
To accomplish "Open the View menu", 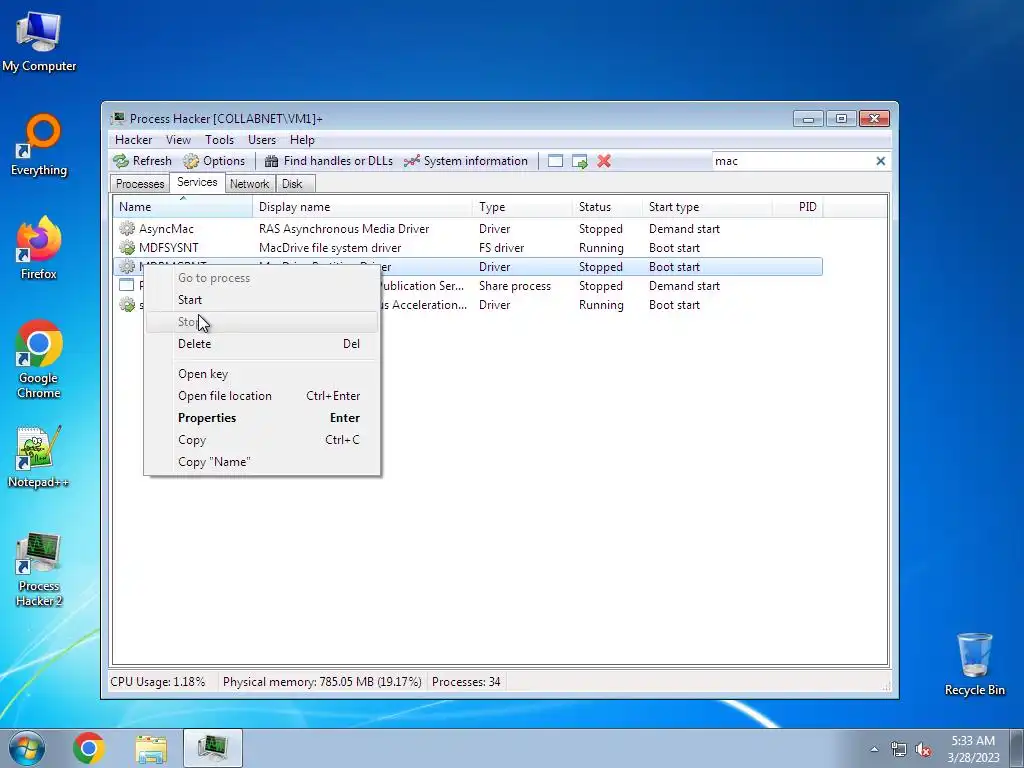I will tap(178, 140).
